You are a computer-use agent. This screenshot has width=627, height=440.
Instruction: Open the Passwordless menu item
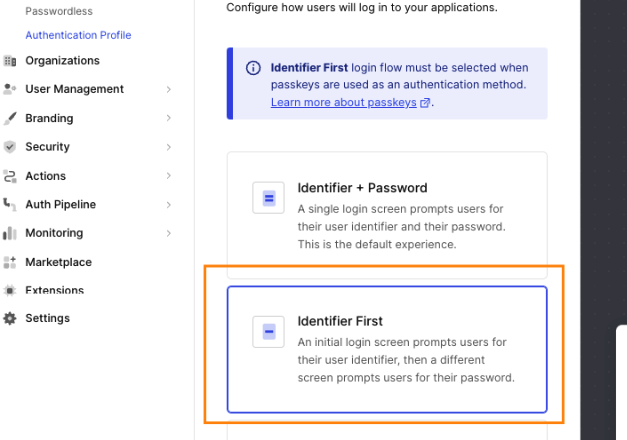click(x=59, y=12)
